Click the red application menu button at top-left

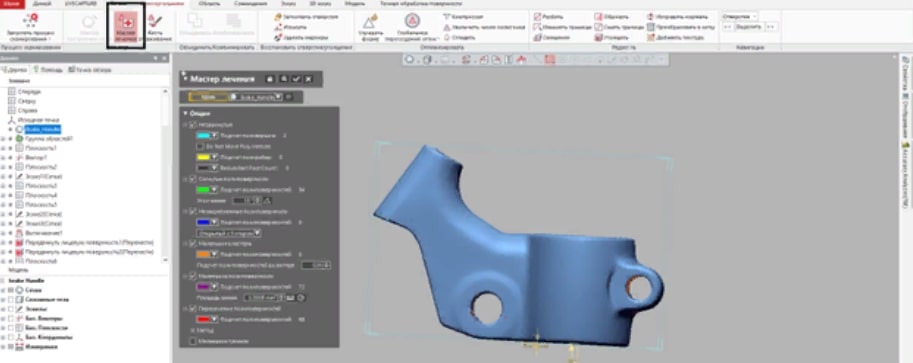(12, 3)
